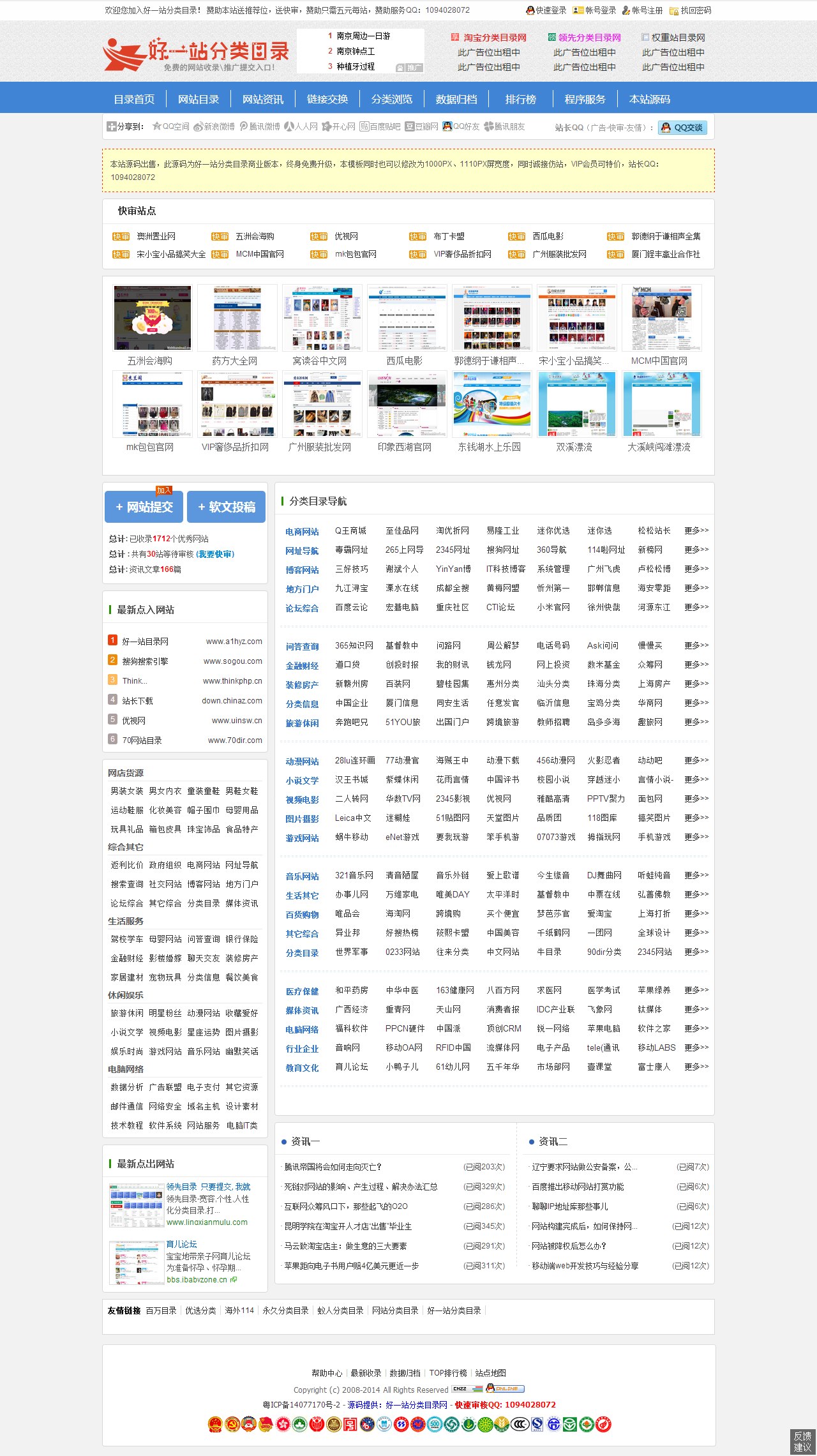Click the ONLINE badge in the footer

[x=505, y=1388]
